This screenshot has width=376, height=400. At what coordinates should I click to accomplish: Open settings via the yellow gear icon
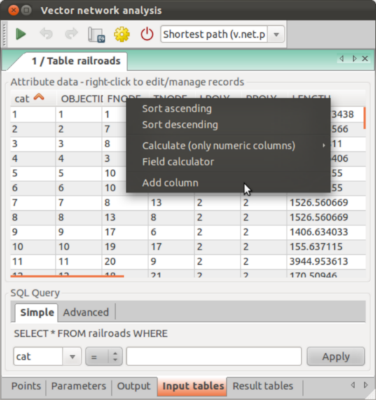122,34
